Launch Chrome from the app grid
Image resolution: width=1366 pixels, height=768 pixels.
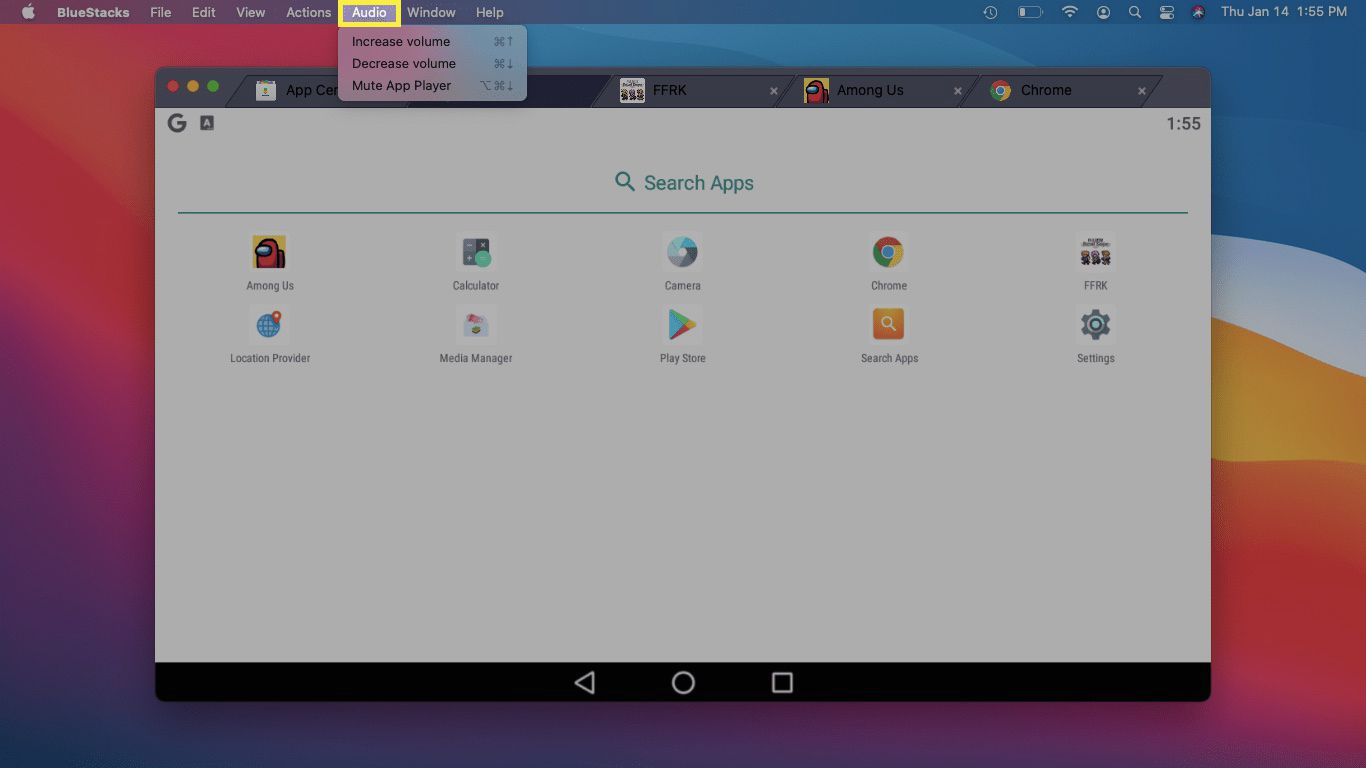[888, 252]
